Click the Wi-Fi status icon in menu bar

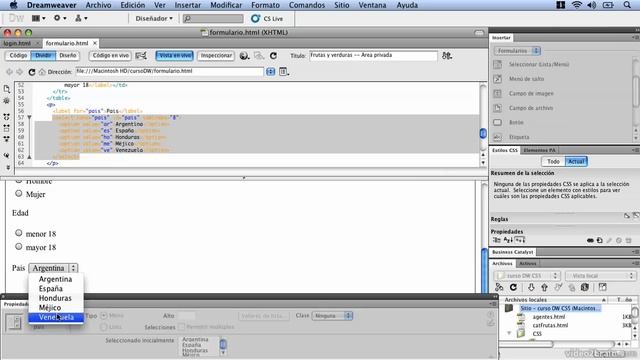coord(577,5)
